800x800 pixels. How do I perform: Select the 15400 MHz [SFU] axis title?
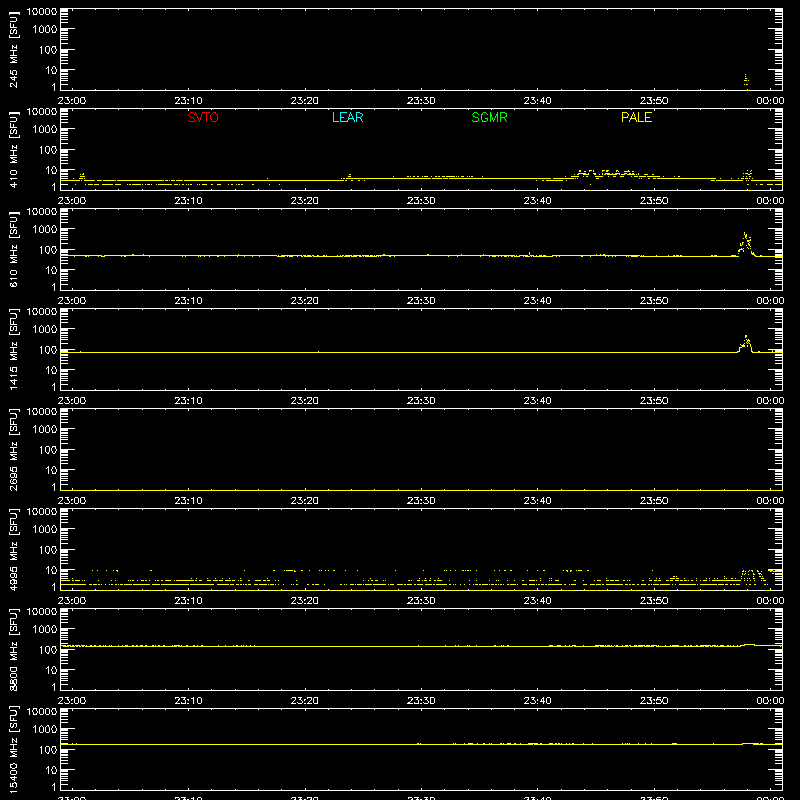click(13, 749)
